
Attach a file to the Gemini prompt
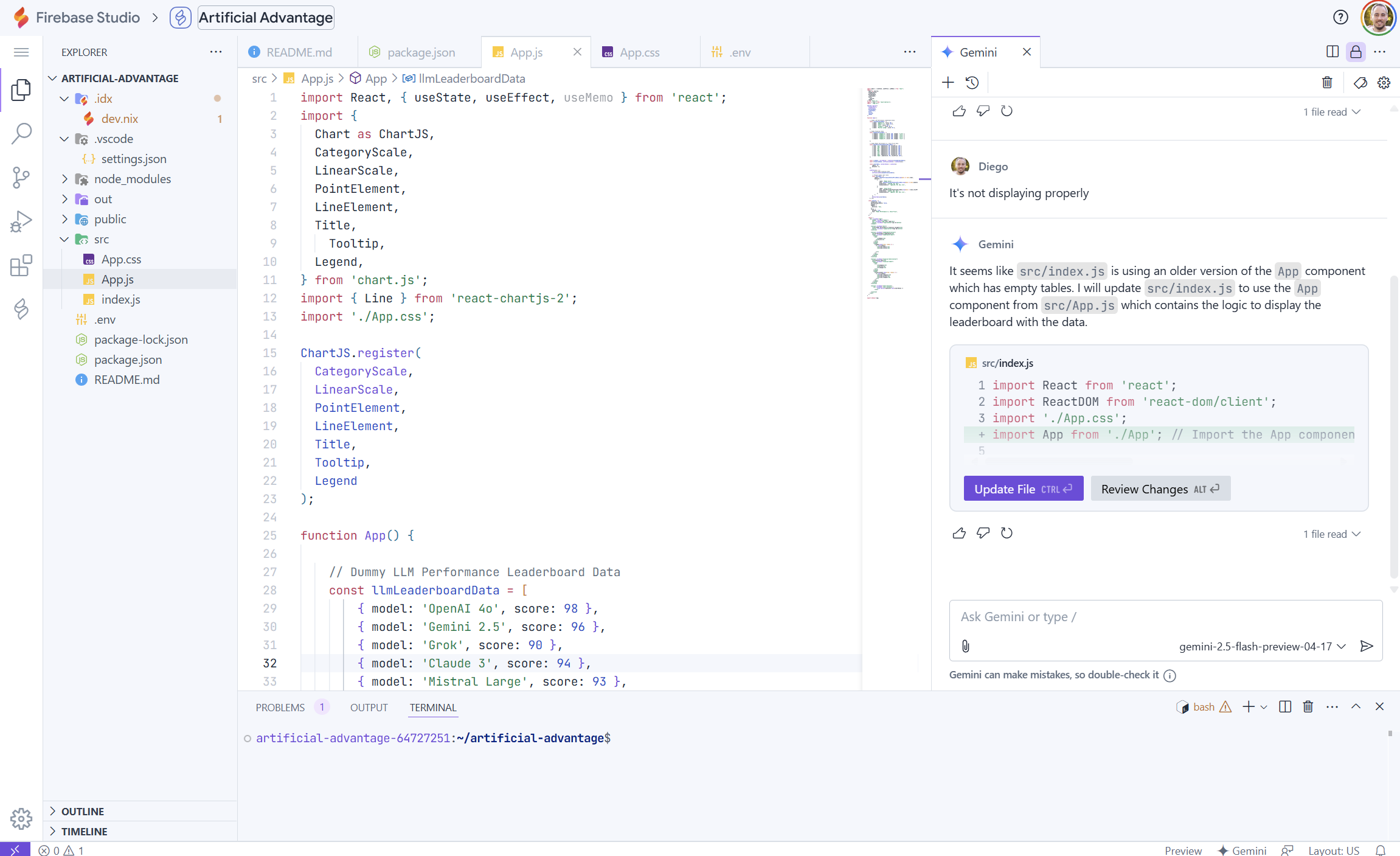tap(966, 646)
